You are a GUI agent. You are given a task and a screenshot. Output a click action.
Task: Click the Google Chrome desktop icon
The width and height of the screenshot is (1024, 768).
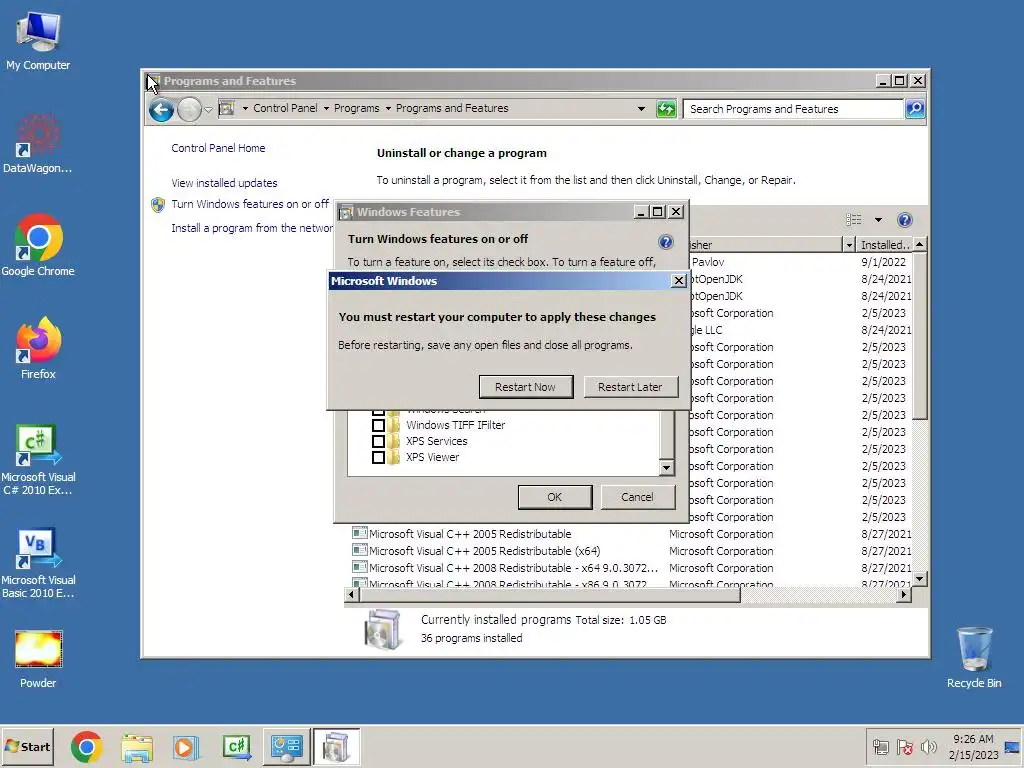(38, 246)
